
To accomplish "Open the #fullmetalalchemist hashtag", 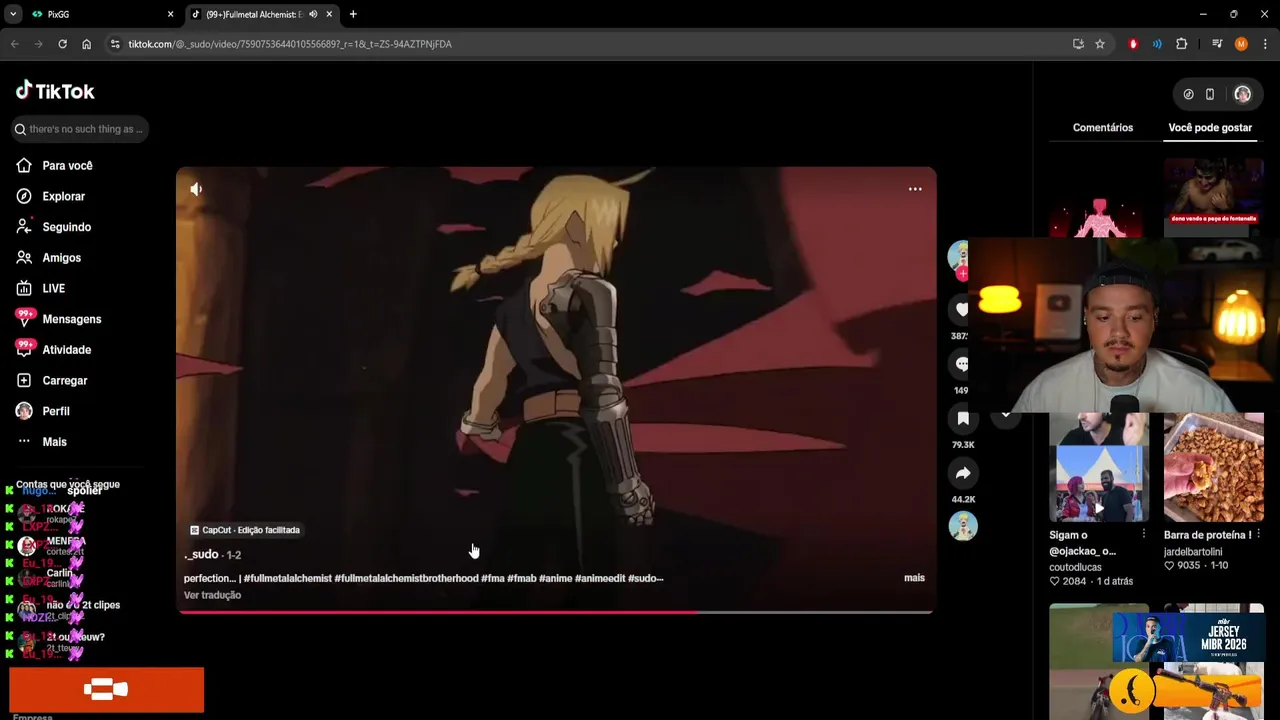I will tap(287, 578).
